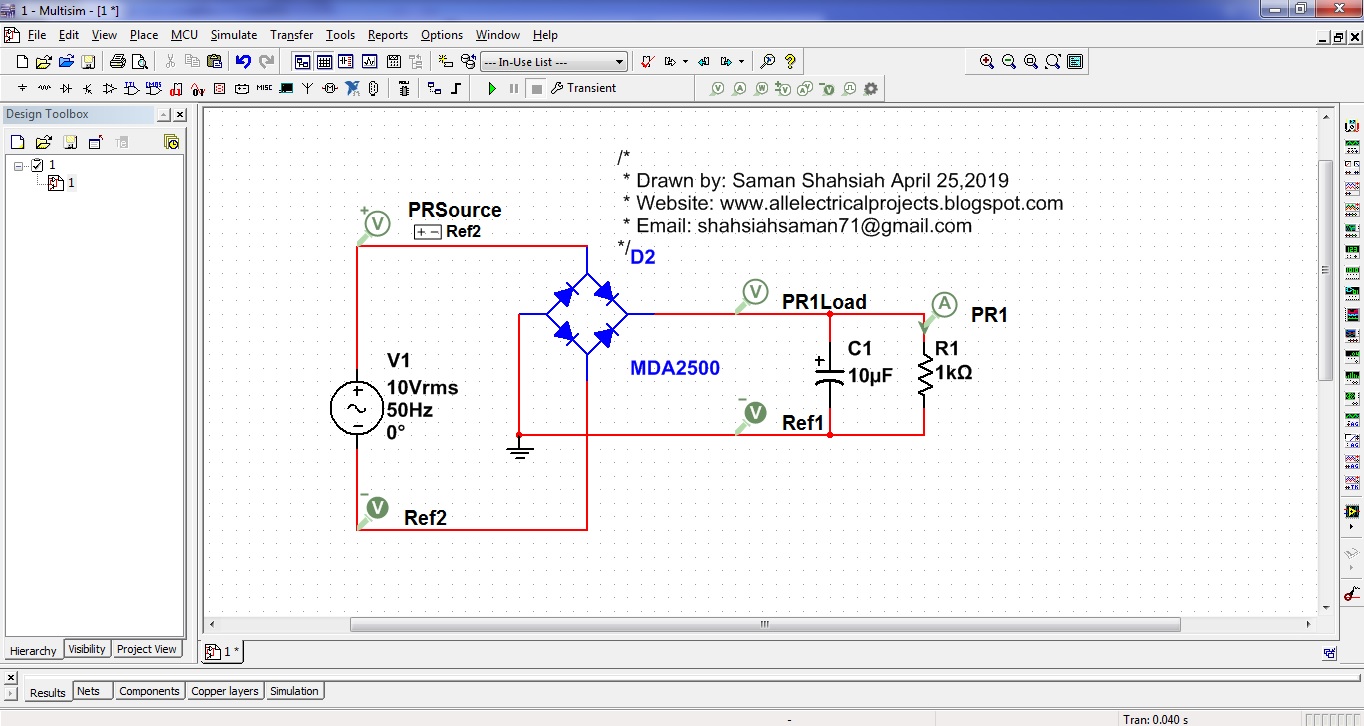
Task: Collapse the circuit 1 node in Design Toolbox
Action: [16, 164]
